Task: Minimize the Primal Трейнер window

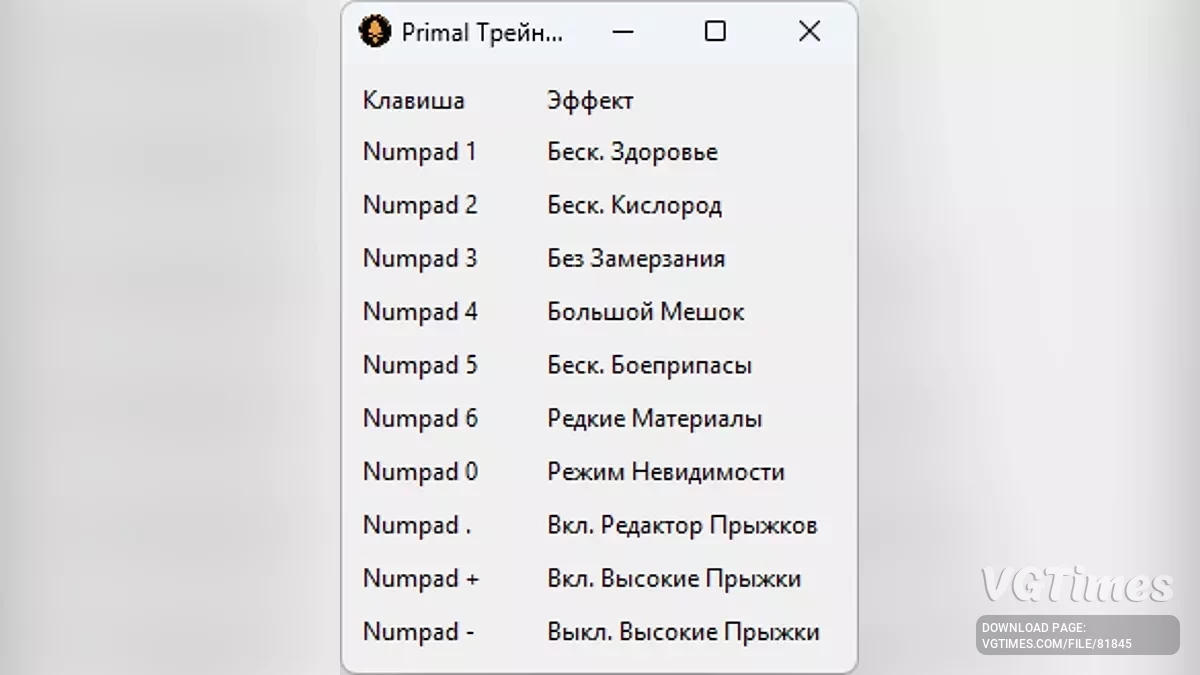Action: [623, 32]
